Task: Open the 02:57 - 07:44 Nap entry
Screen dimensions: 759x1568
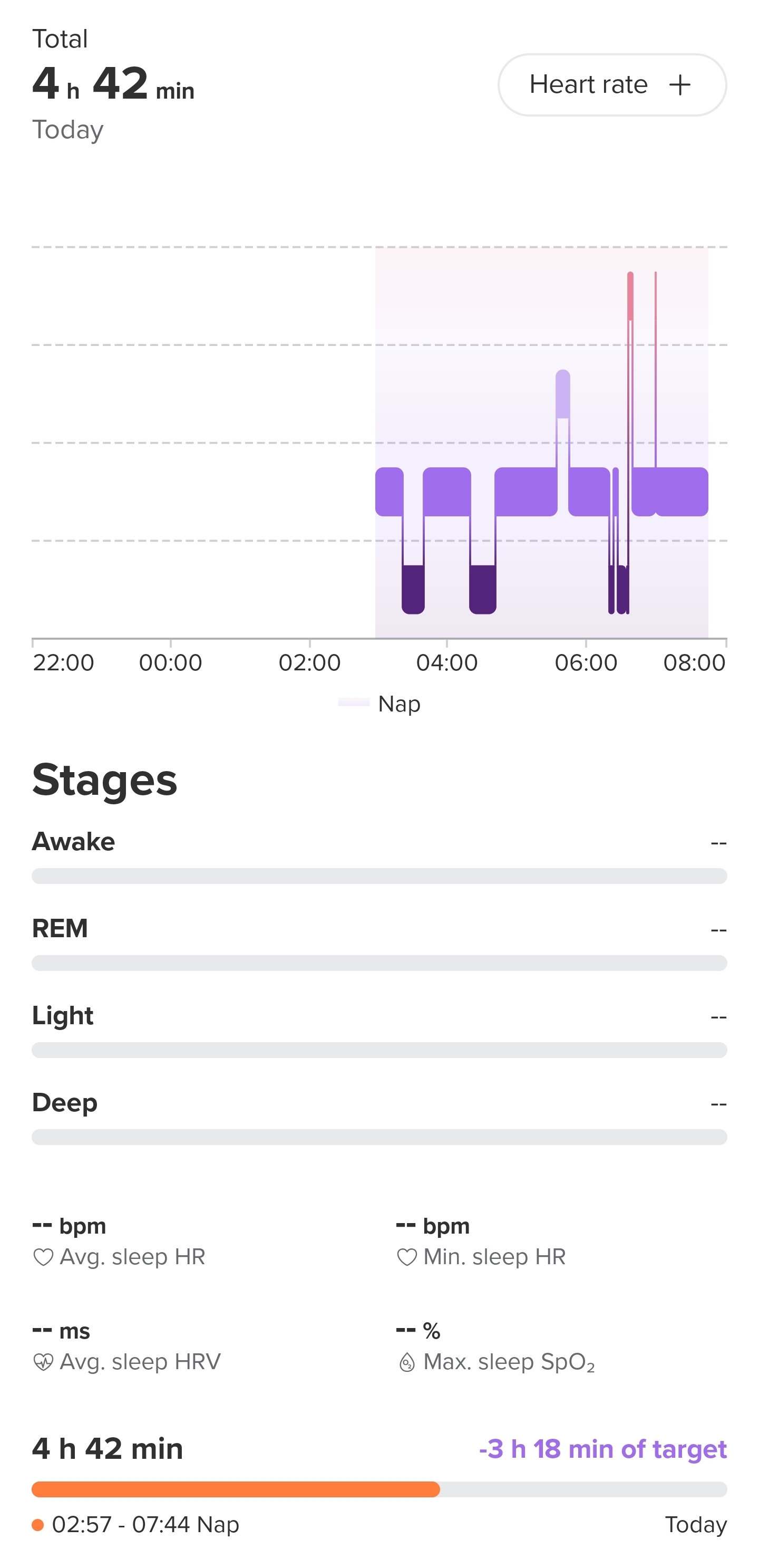Action: coord(145,1524)
